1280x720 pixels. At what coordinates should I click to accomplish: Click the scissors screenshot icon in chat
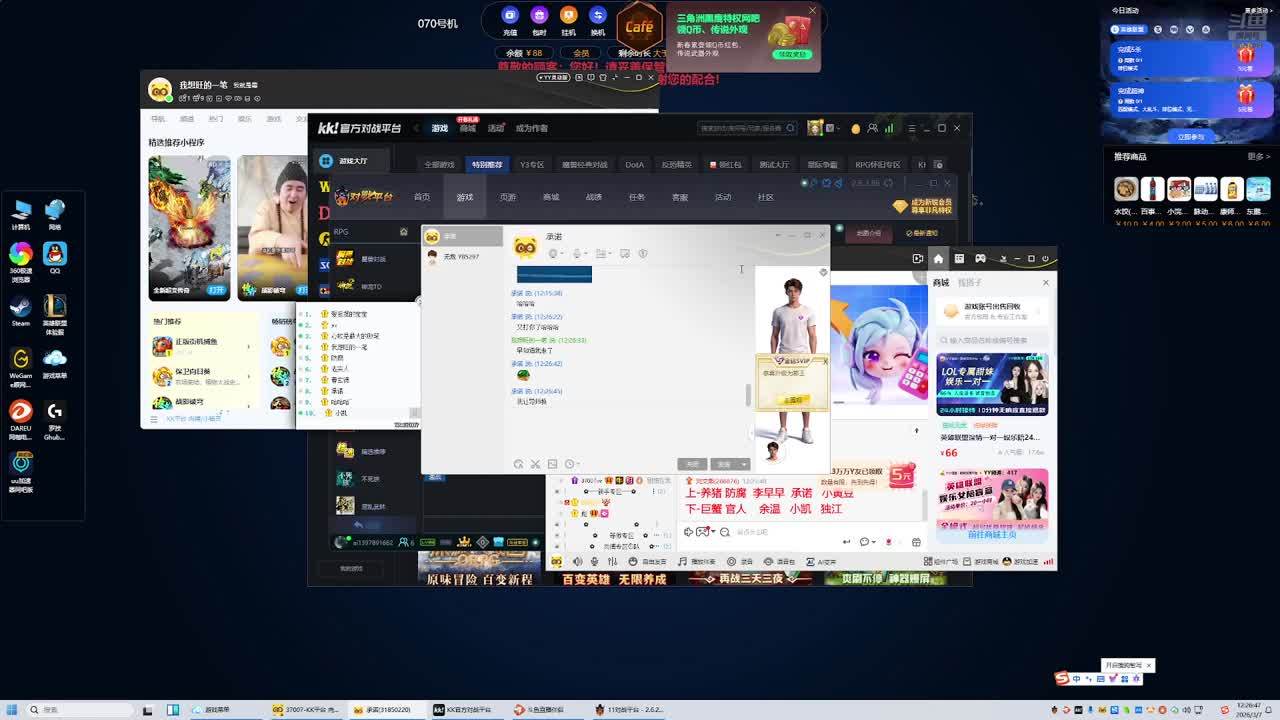[535, 464]
